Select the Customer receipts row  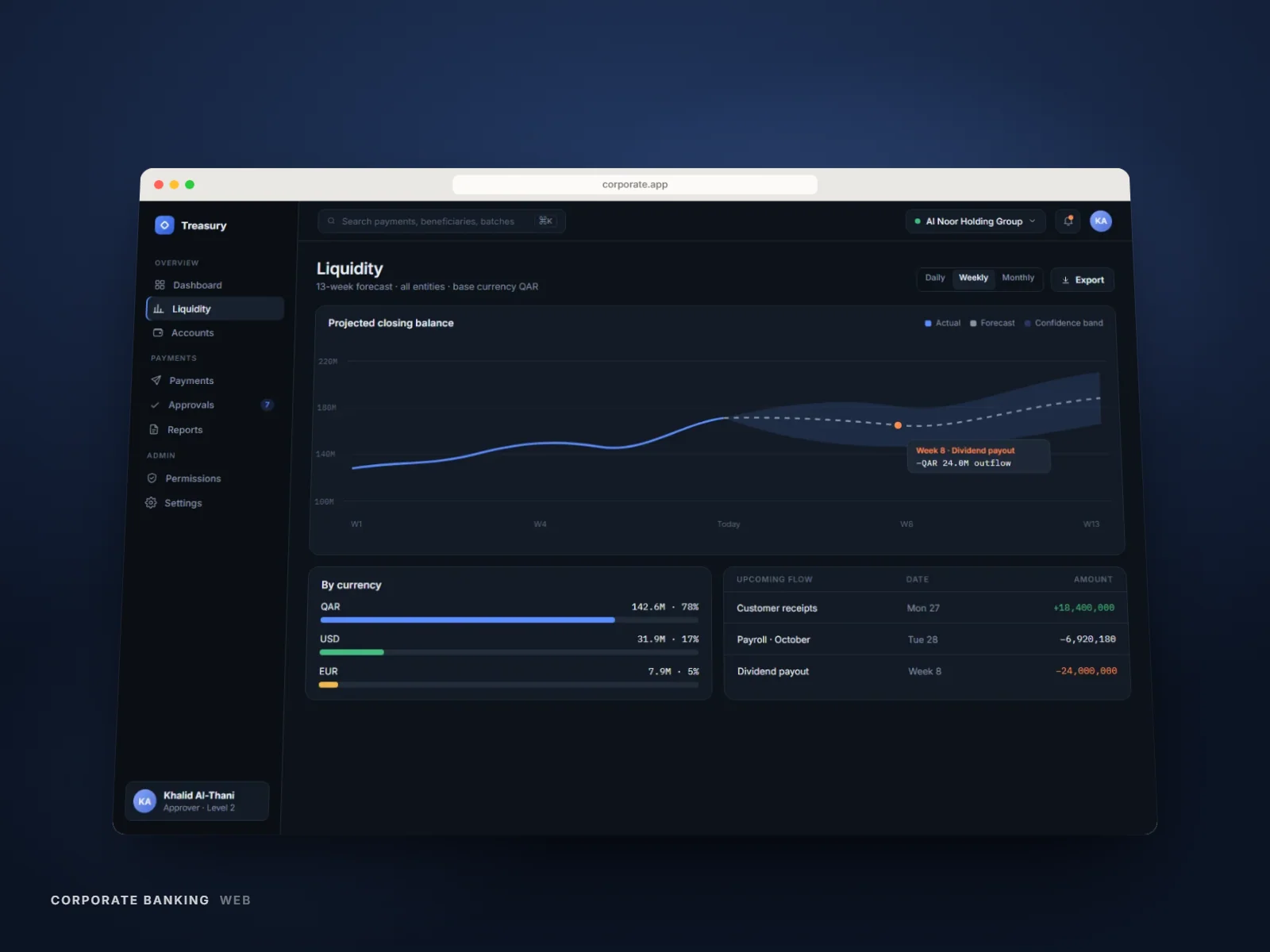(926, 608)
